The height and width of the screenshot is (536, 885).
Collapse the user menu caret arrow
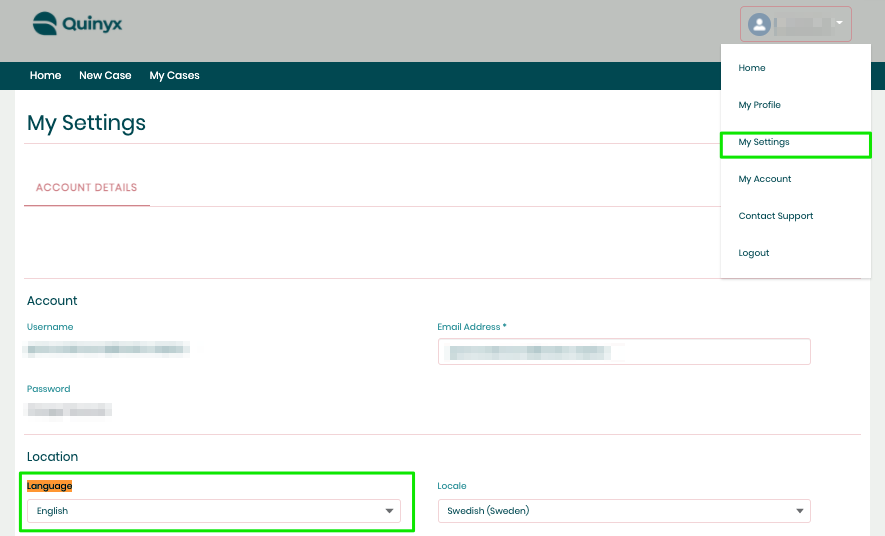(839, 23)
